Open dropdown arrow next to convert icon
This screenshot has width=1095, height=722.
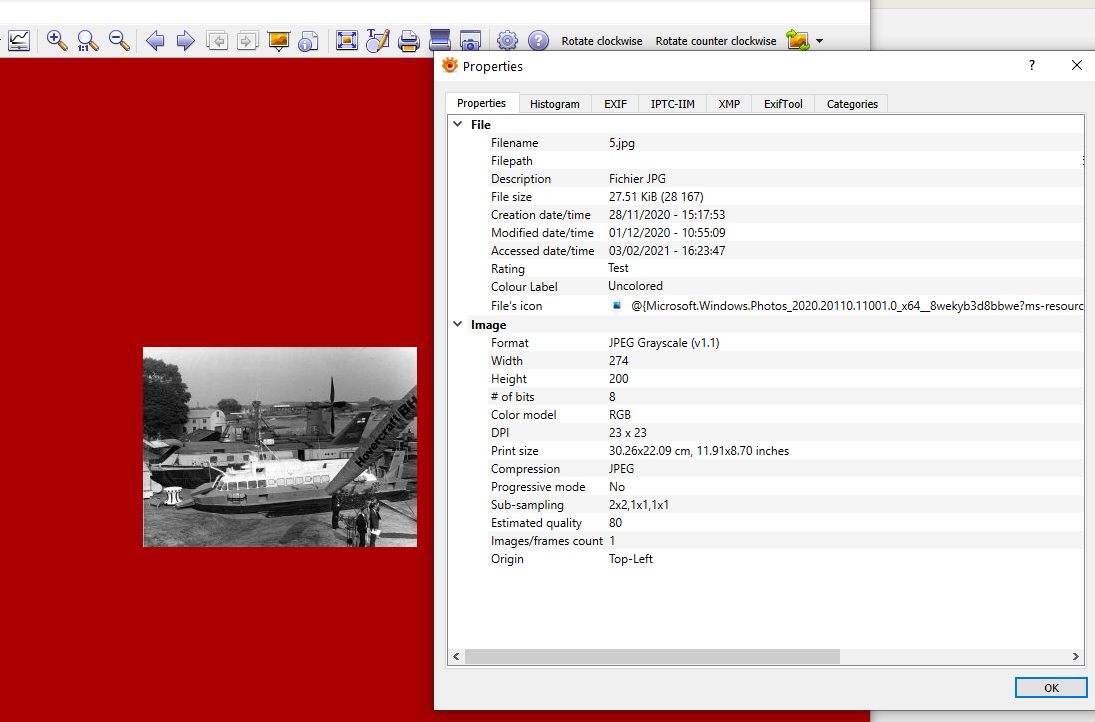pyautogui.click(x=819, y=41)
